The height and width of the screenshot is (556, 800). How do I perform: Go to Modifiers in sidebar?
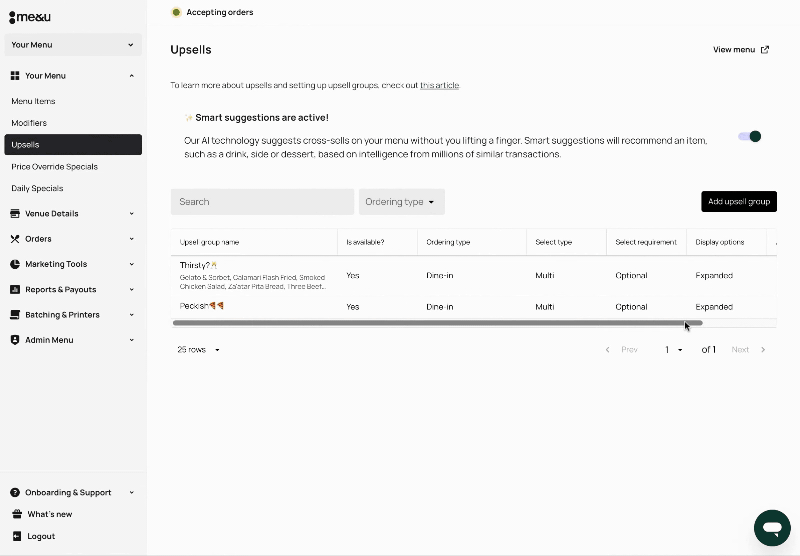[x=29, y=123]
